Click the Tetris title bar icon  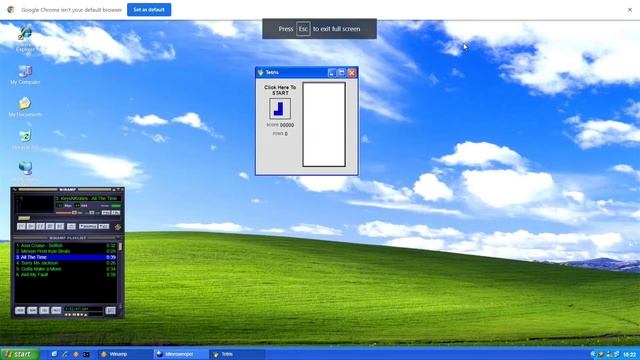click(x=260, y=73)
